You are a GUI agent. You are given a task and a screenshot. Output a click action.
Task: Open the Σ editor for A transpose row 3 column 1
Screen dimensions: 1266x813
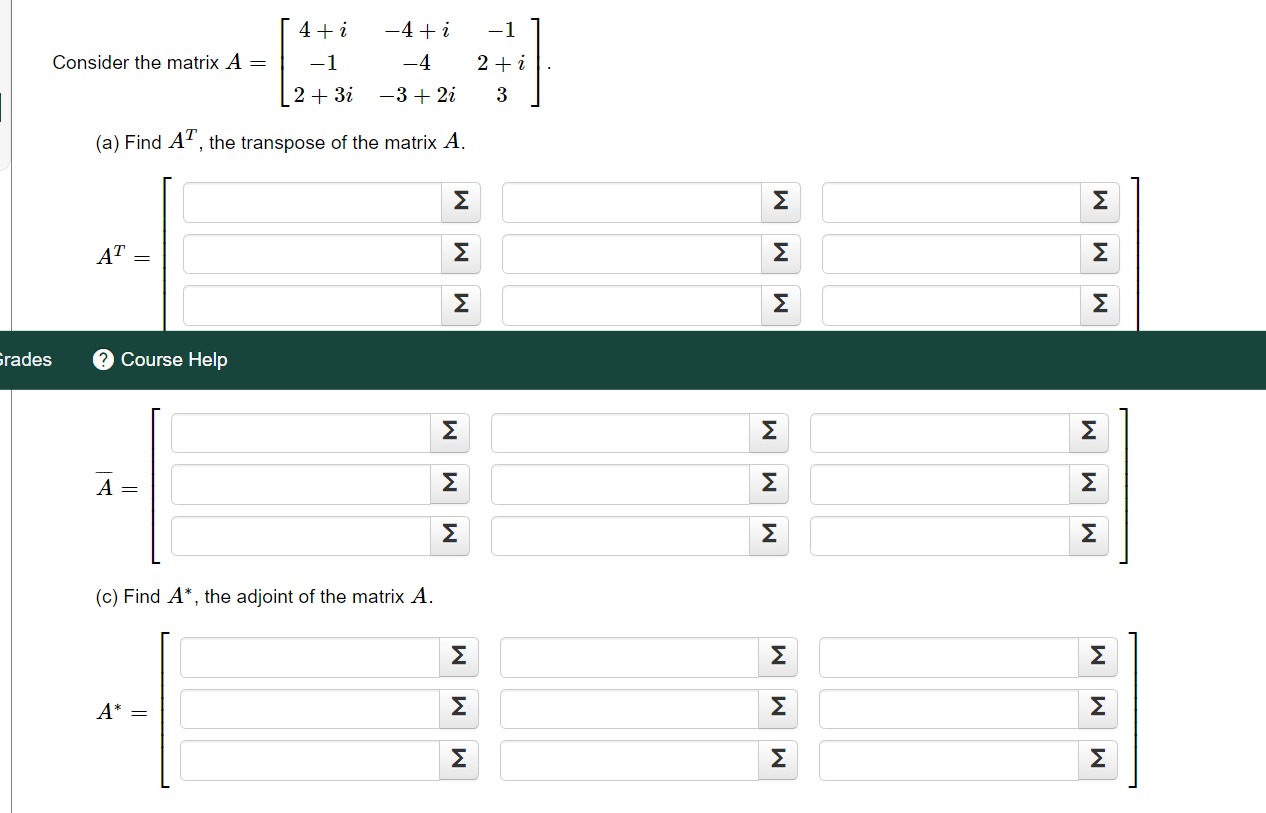459,305
